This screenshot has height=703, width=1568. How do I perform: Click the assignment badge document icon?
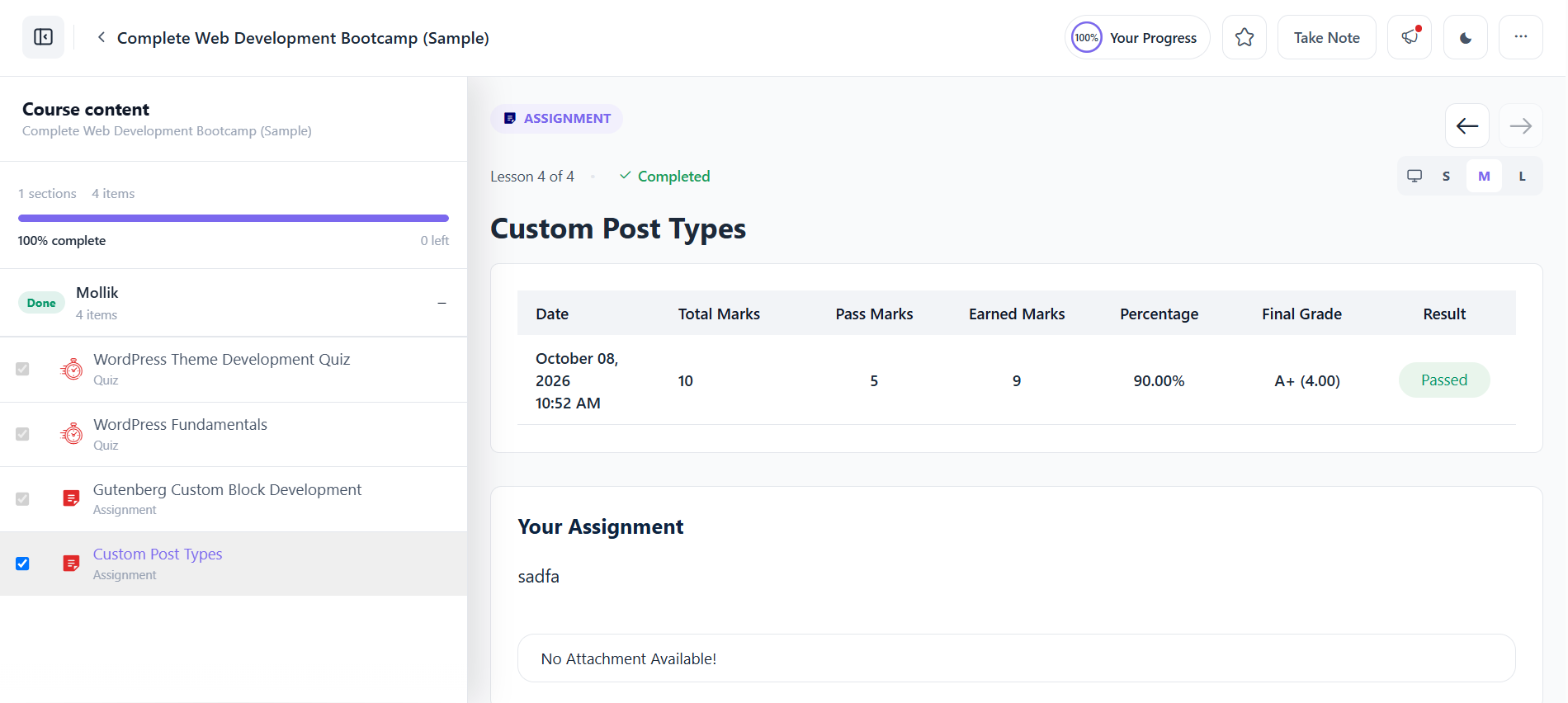tap(510, 119)
